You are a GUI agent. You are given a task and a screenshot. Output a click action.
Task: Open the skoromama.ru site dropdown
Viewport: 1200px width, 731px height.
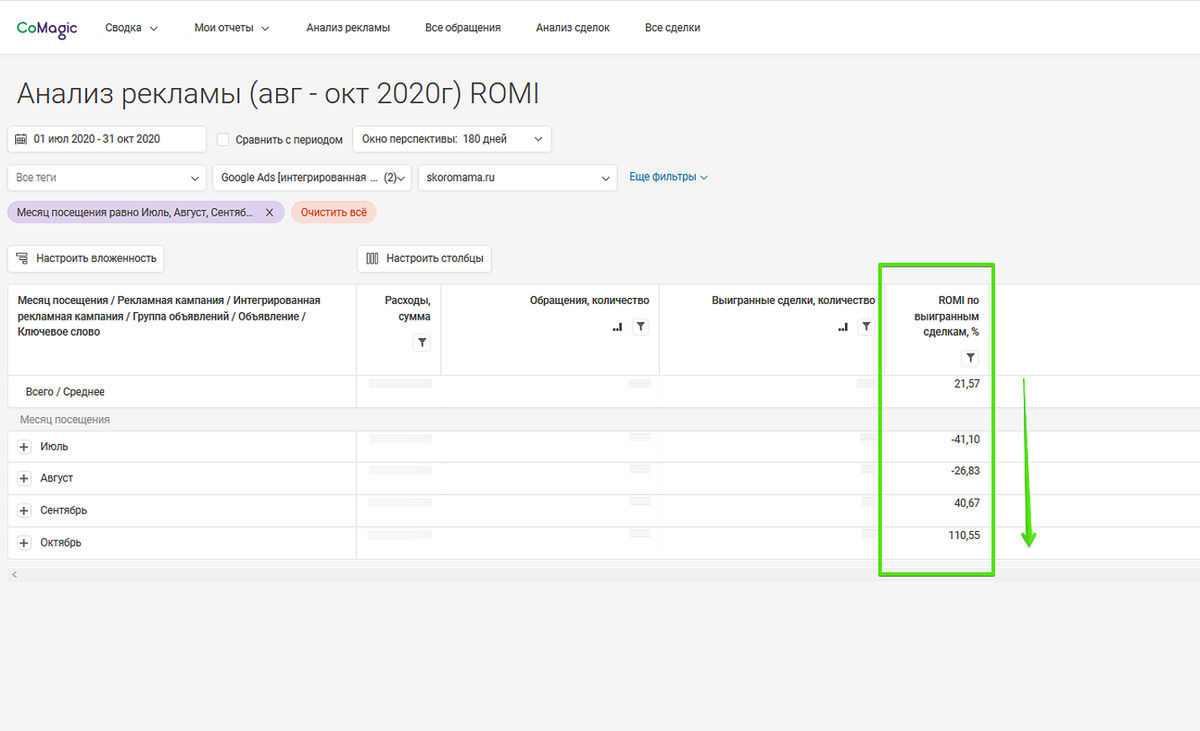517,178
